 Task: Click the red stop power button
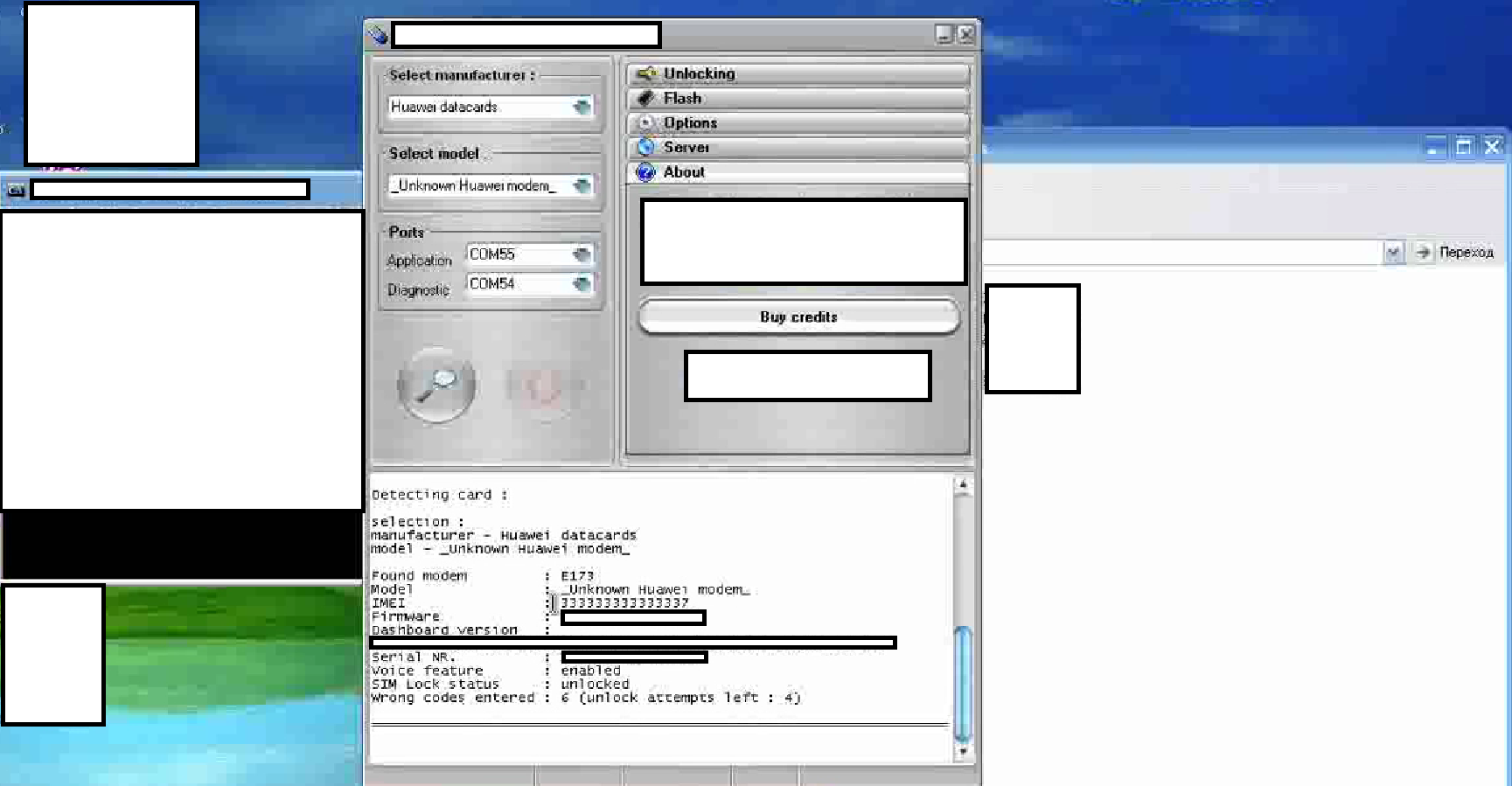pyautogui.click(x=544, y=385)
